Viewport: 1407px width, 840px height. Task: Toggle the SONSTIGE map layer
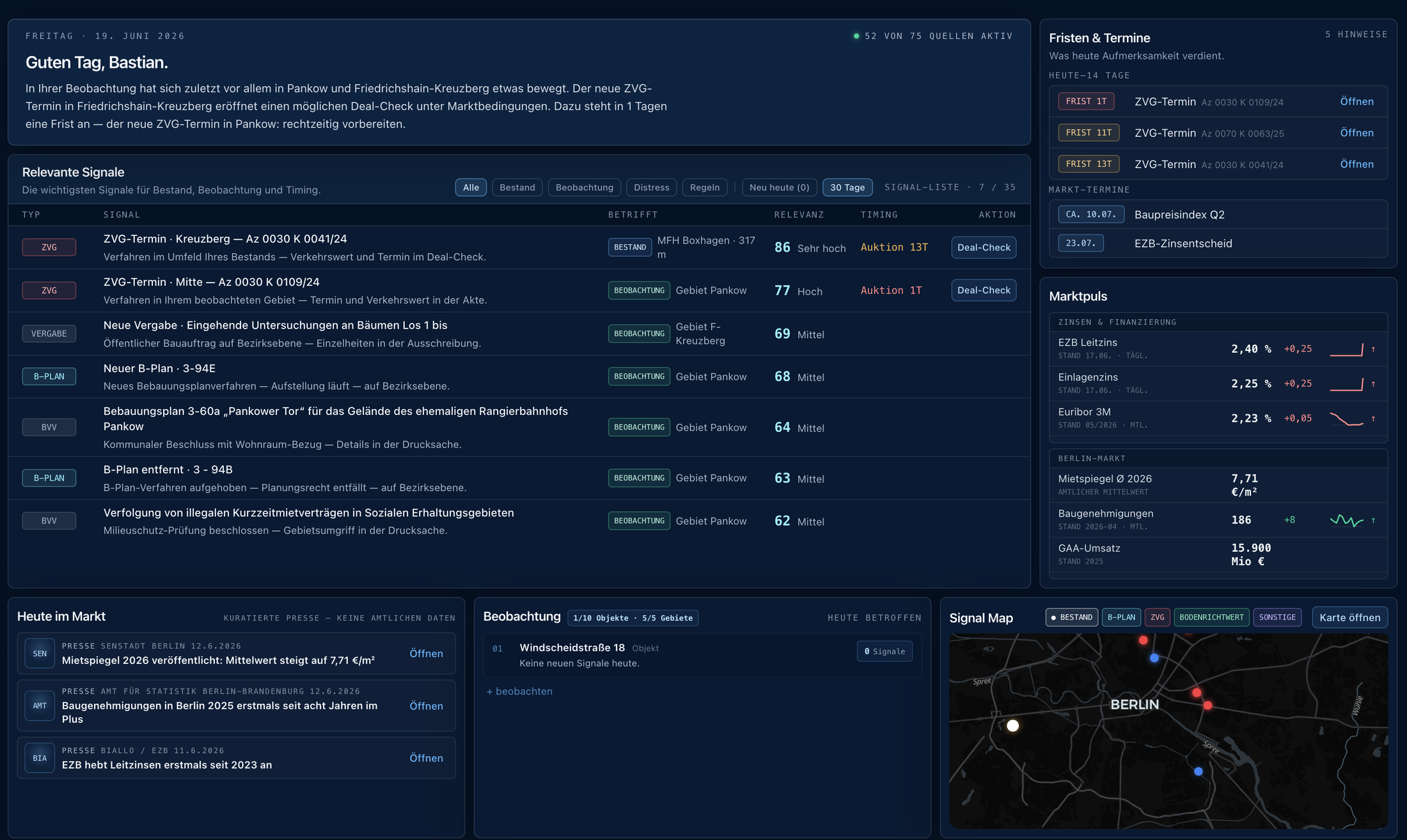pos(1277,617)
